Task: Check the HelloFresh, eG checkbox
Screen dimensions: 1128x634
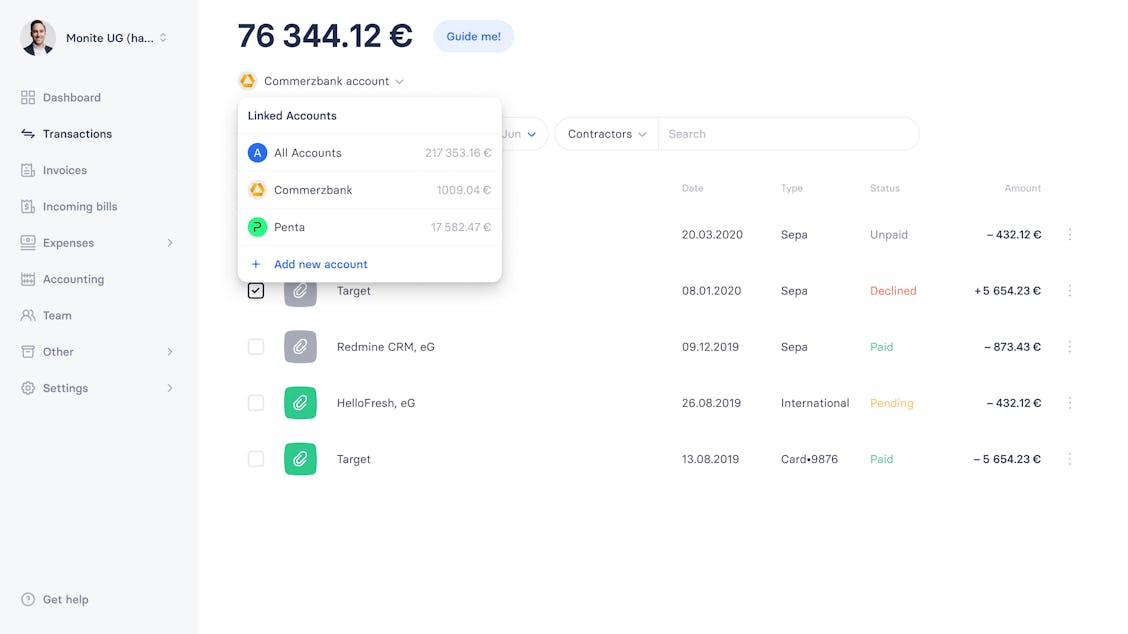Action: coord(256,403)
